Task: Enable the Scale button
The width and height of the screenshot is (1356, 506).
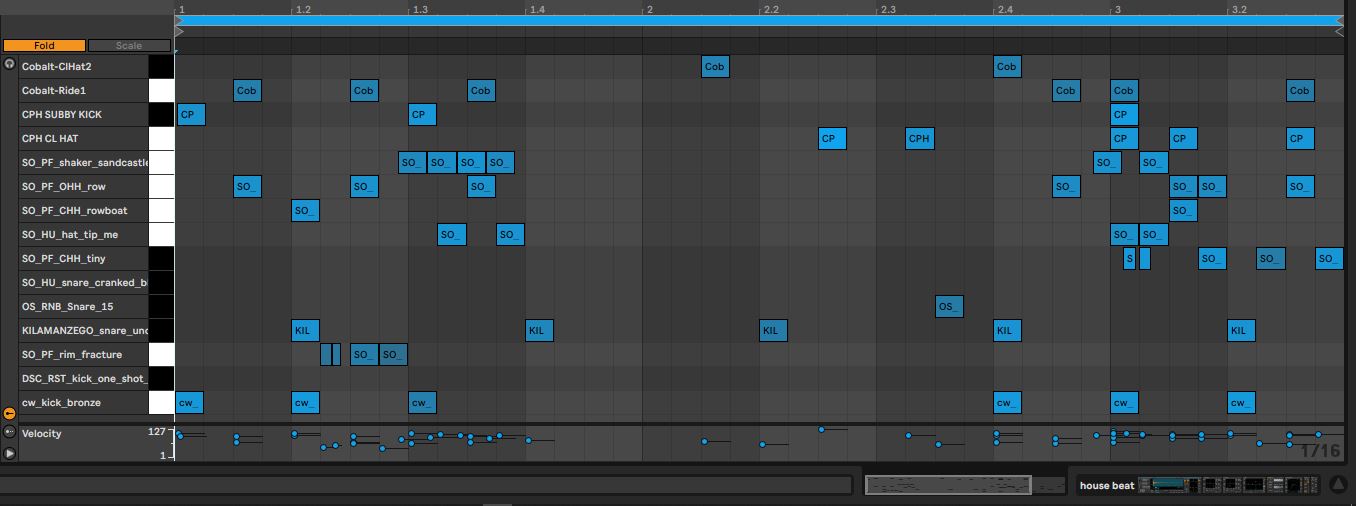Action: (129, 46)
